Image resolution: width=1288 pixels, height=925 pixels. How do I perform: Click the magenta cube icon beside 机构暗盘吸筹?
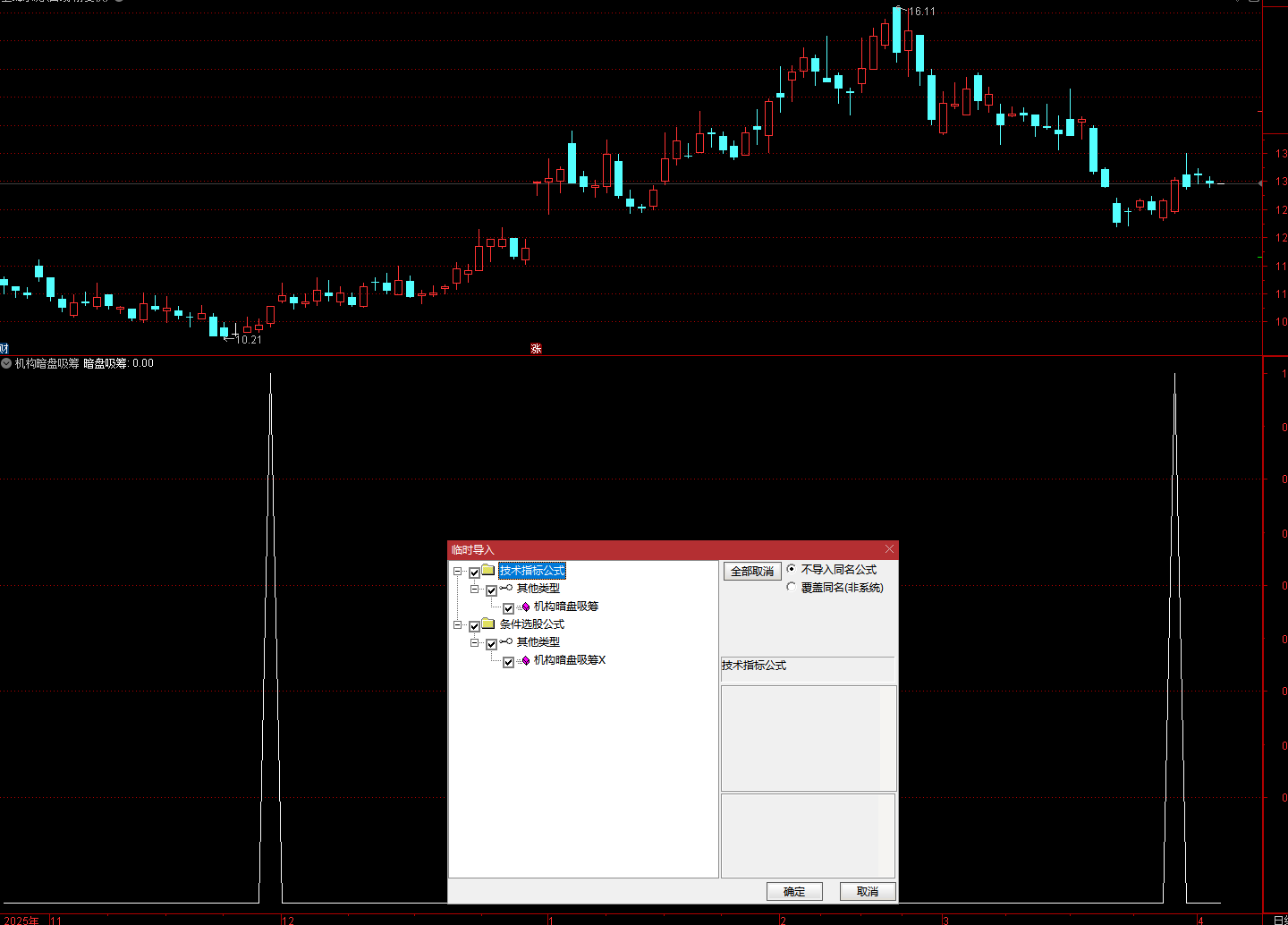tap(524, 607)
